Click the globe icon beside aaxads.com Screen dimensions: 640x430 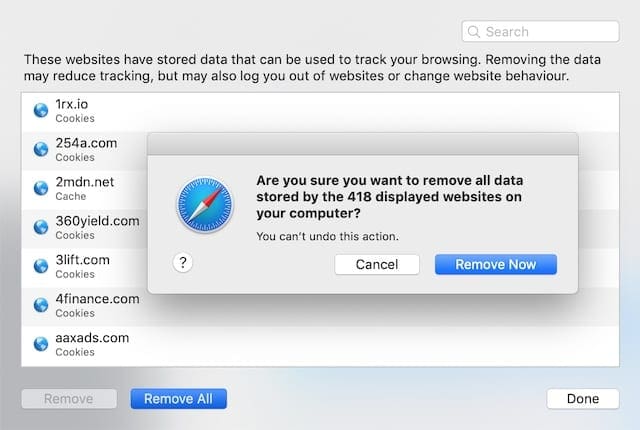[x=41, y=344]
